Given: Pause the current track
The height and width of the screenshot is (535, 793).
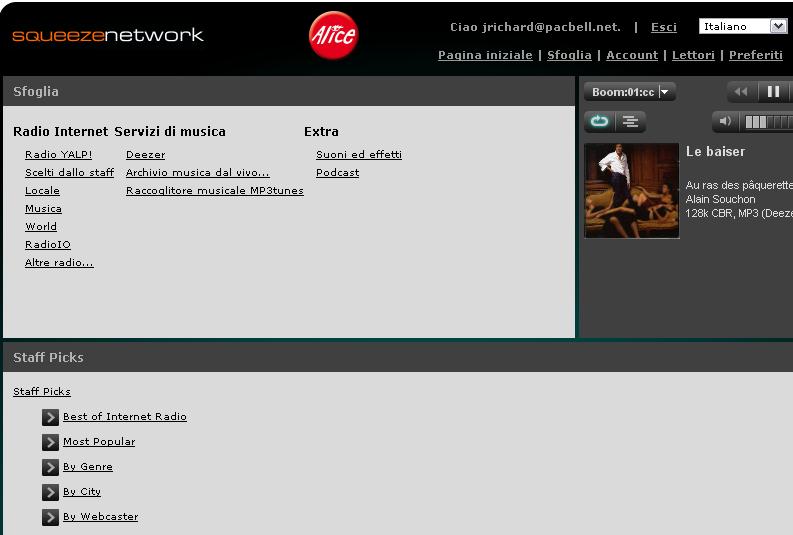Looking at the screenshot, I should click(773, 92).
